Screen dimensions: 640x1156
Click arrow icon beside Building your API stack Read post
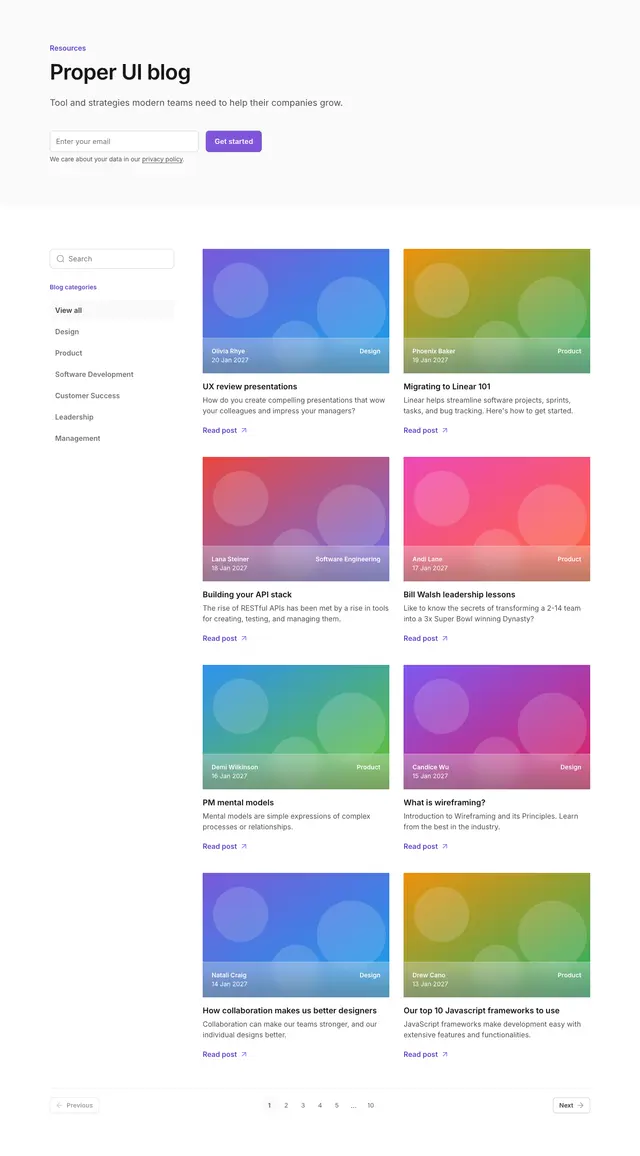[x=244, y=638]
